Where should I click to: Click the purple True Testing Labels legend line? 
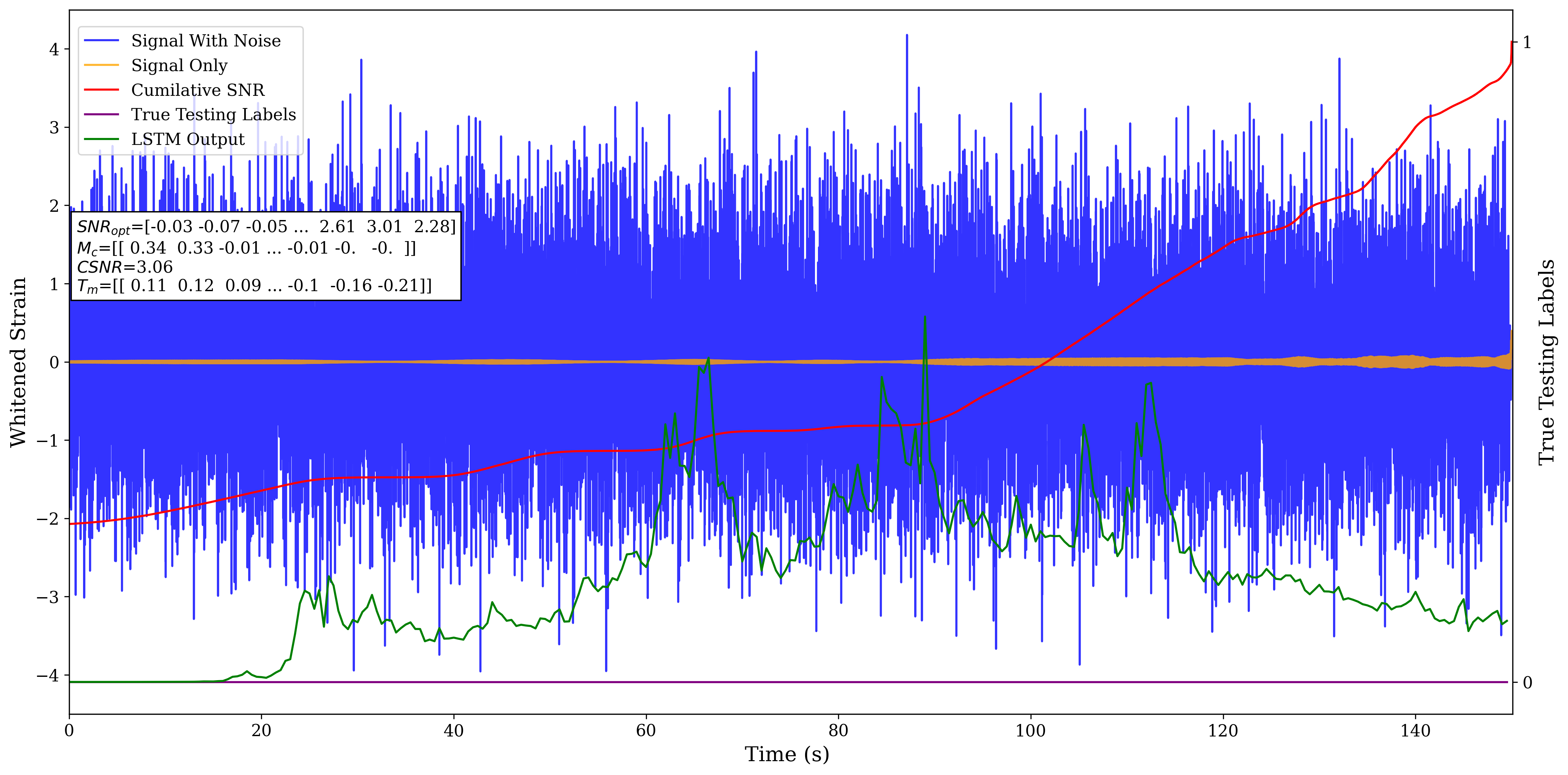[x=101, y=114]
